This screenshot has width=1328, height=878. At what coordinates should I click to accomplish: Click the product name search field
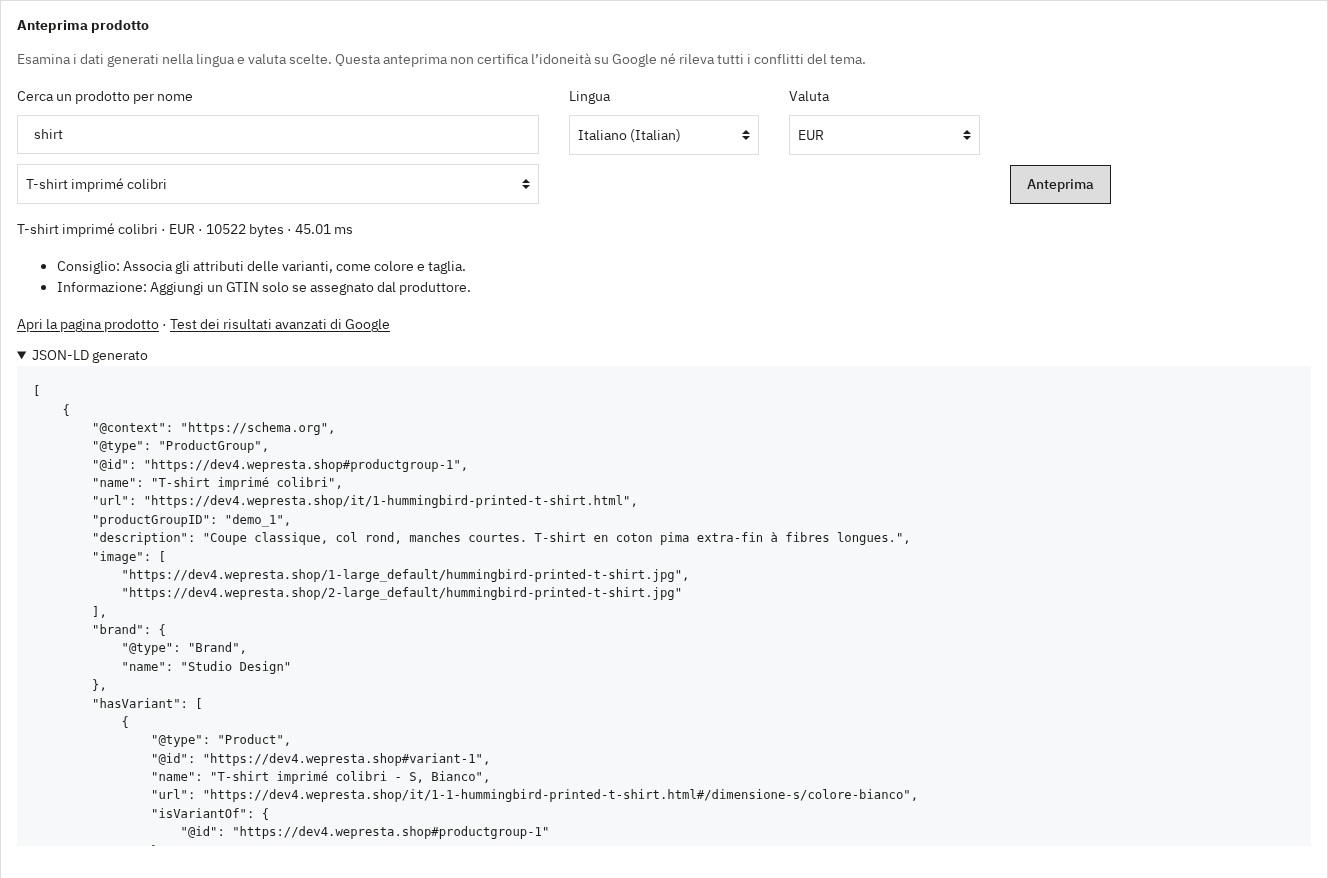278,134
